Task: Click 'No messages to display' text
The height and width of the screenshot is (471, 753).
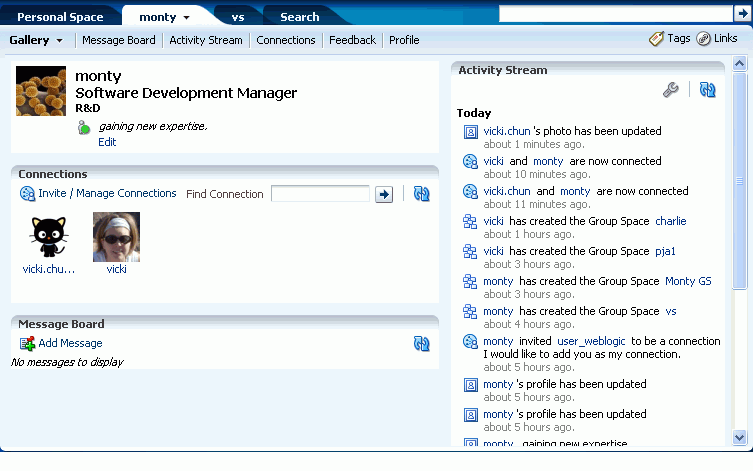Action: click(67, 362)
